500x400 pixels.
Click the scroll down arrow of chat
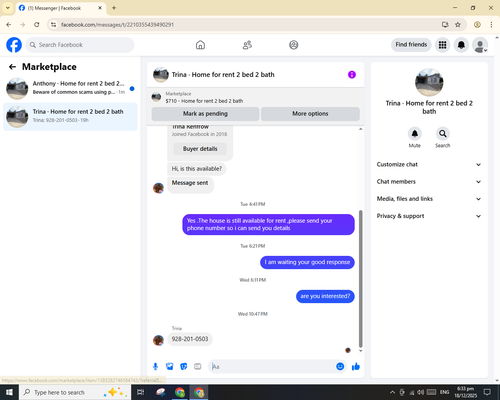(360, 351)
